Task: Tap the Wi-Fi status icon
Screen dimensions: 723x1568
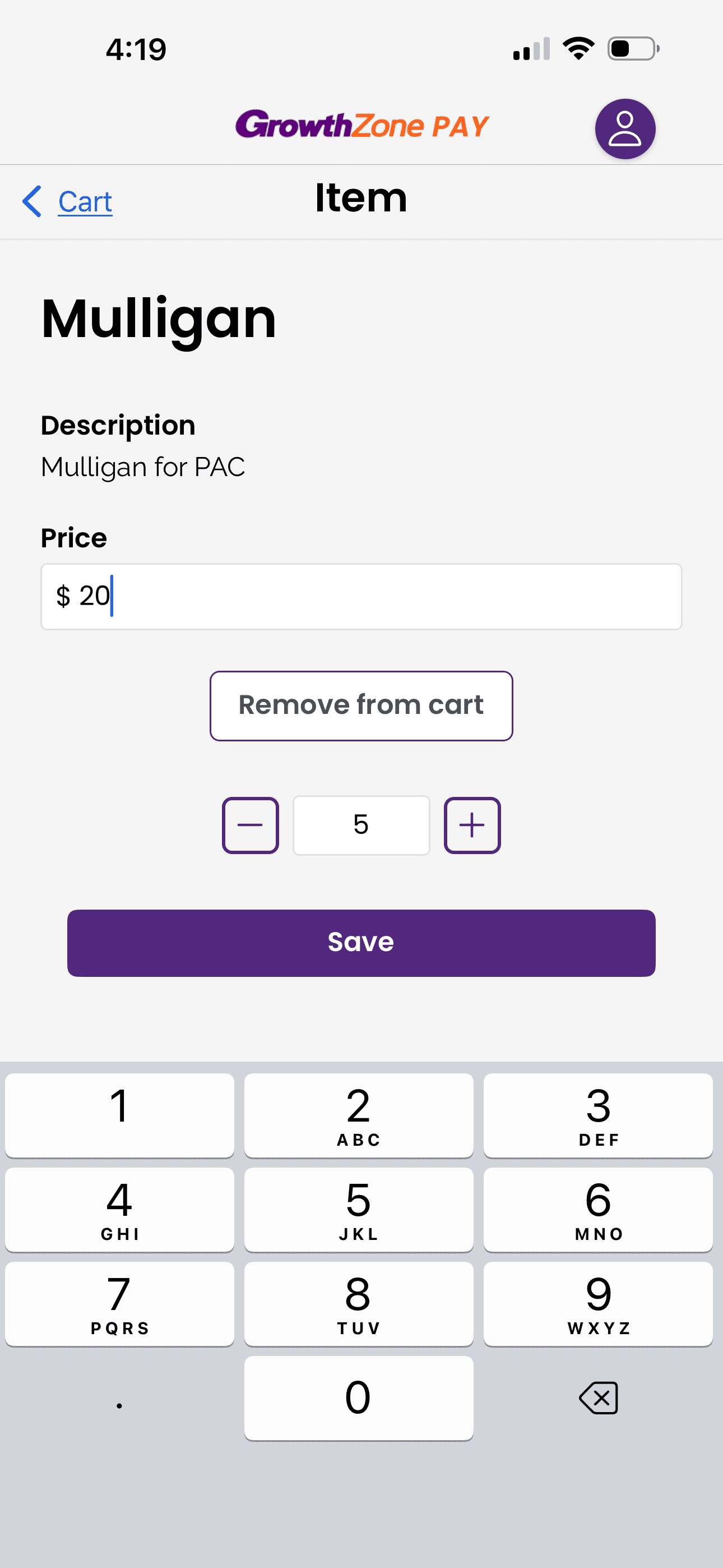Action: (578, 49)
